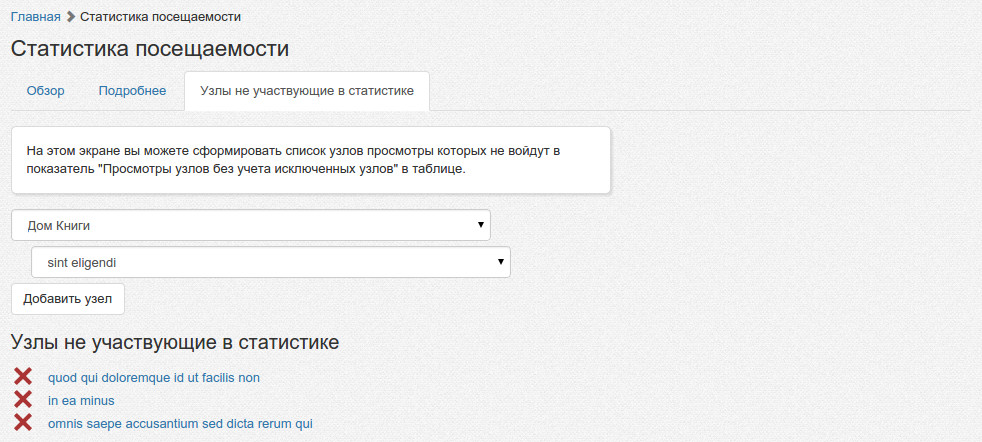The width and height of the screenshot is (982, 442).
Task: Click the red X beside "in ea minus"
Action: 23,400
